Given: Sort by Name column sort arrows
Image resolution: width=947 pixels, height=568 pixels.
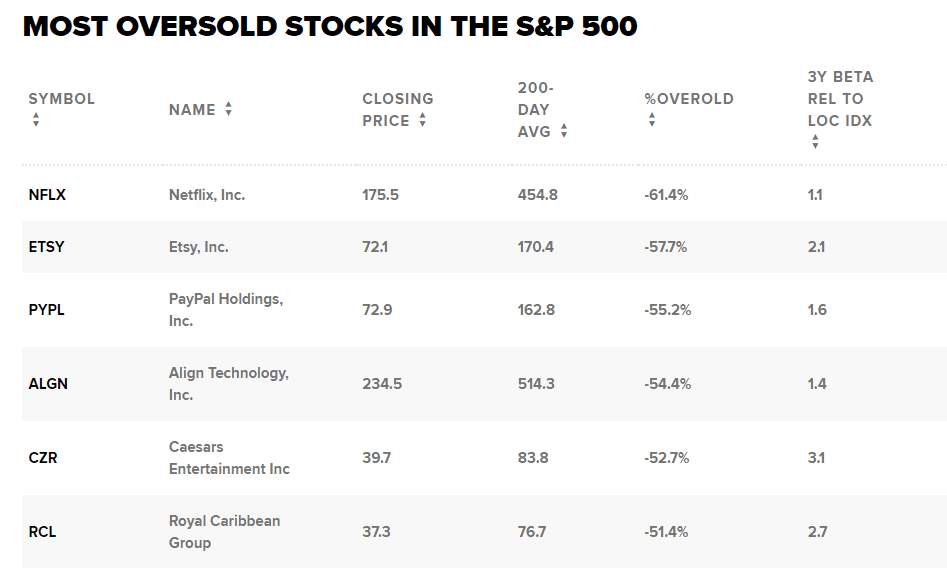Looking at the screenshot, I should tap(228, 109).
